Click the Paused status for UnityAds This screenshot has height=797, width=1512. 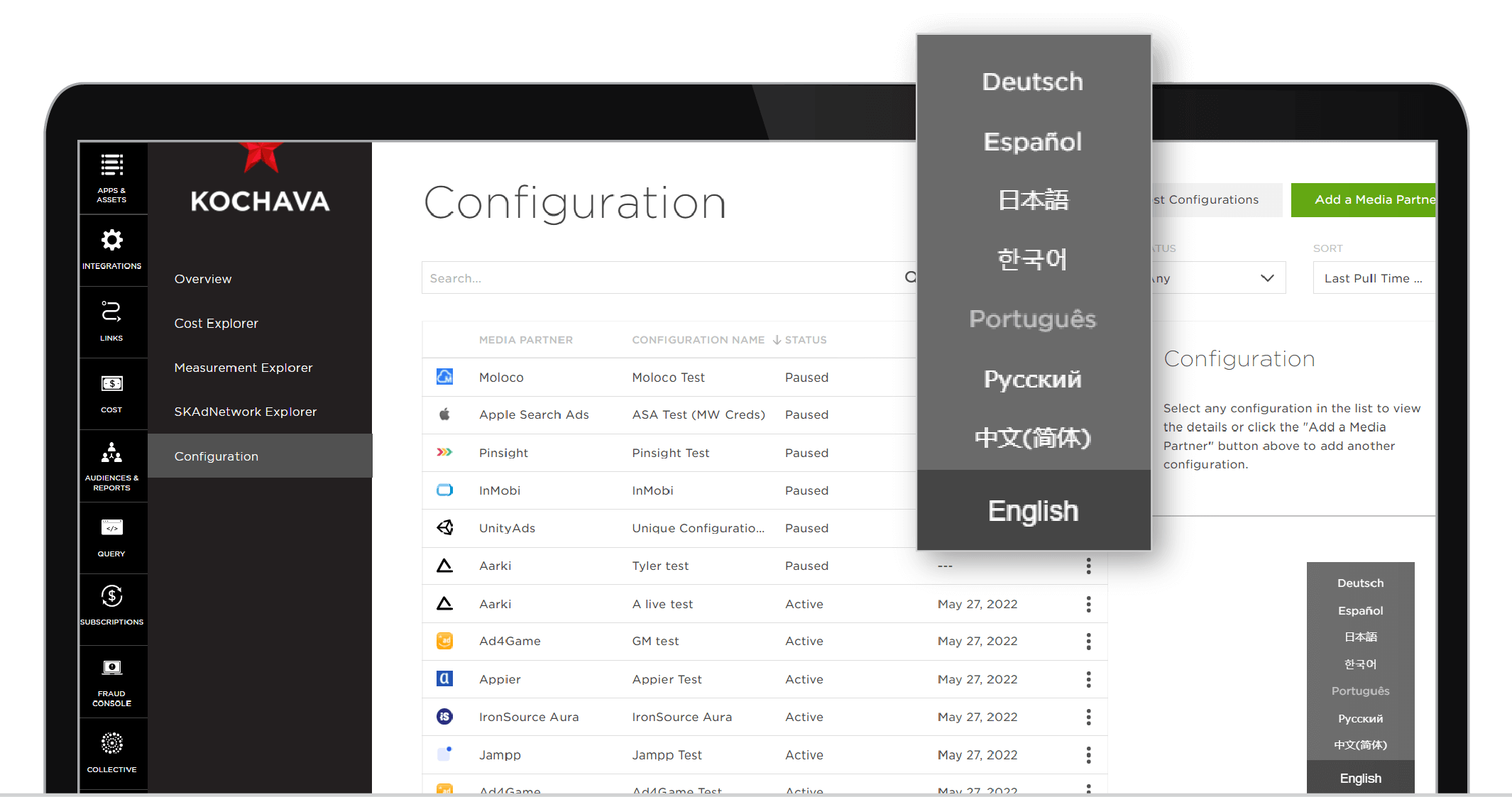[807, 528]
